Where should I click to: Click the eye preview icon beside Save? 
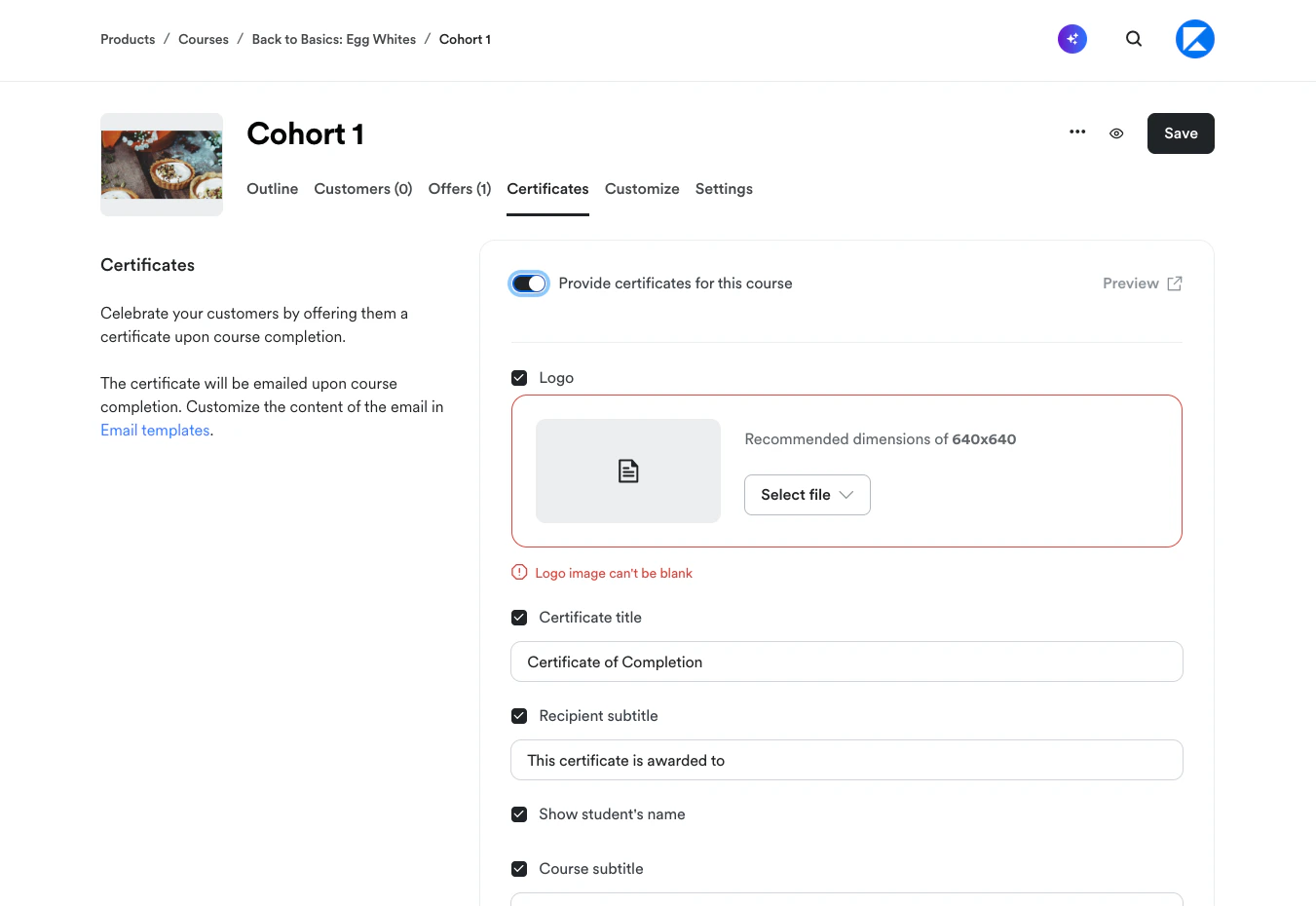coord(1116,133)
